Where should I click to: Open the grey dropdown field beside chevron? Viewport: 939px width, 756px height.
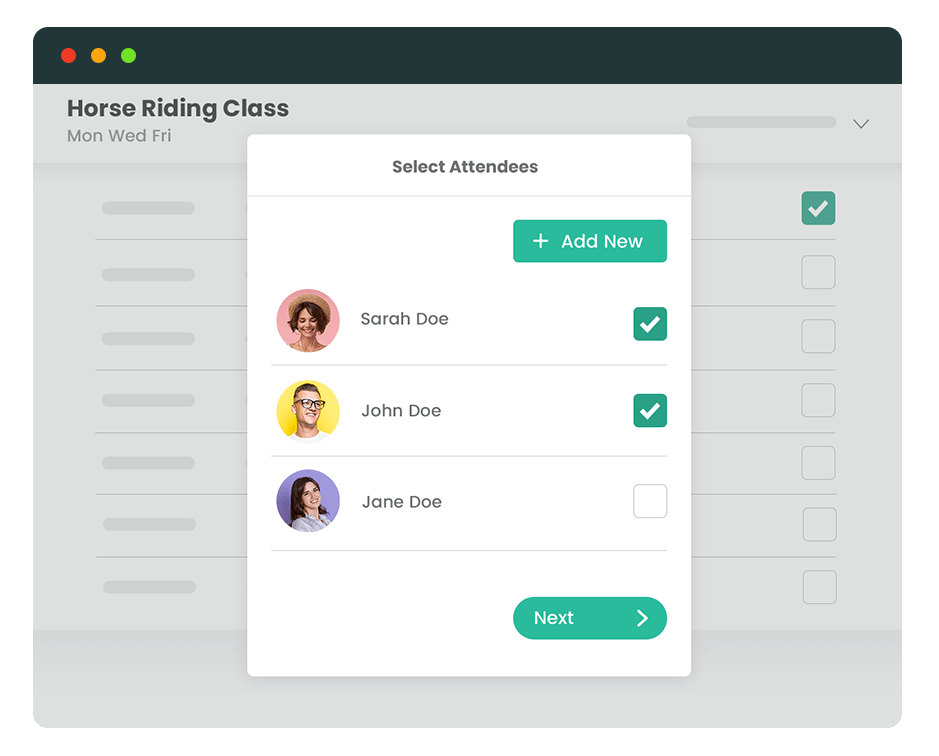[761, 122]
